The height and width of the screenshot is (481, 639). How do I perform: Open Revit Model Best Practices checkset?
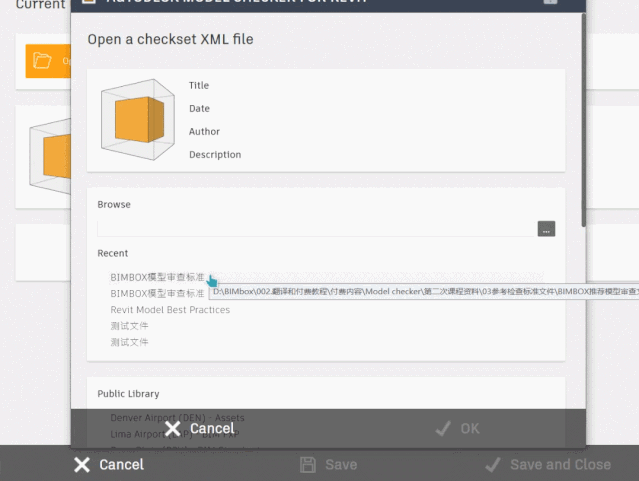pos(170,310)
